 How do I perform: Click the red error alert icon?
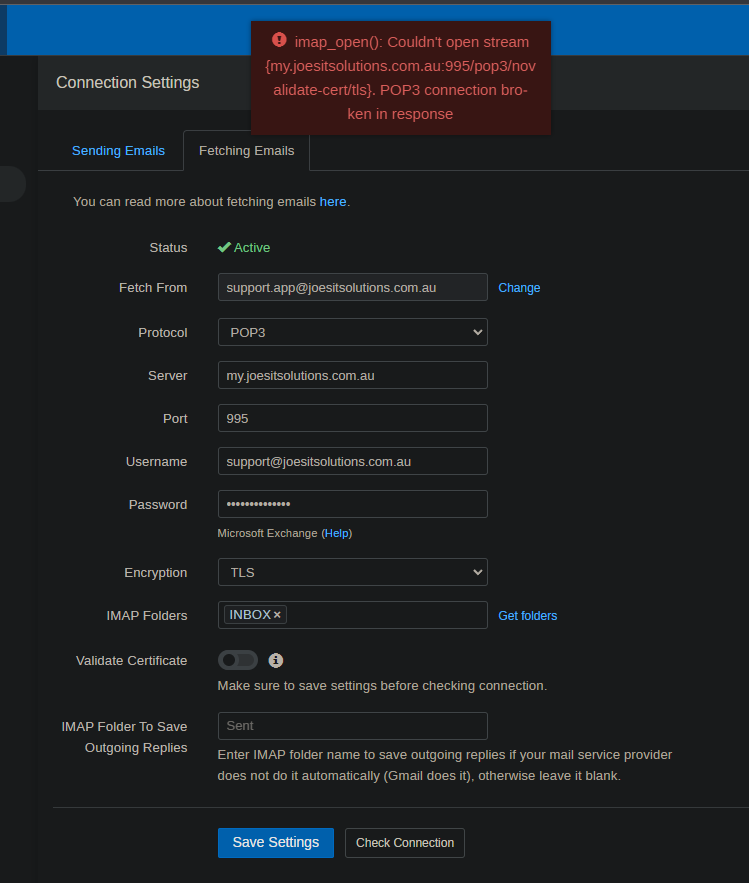279,40
